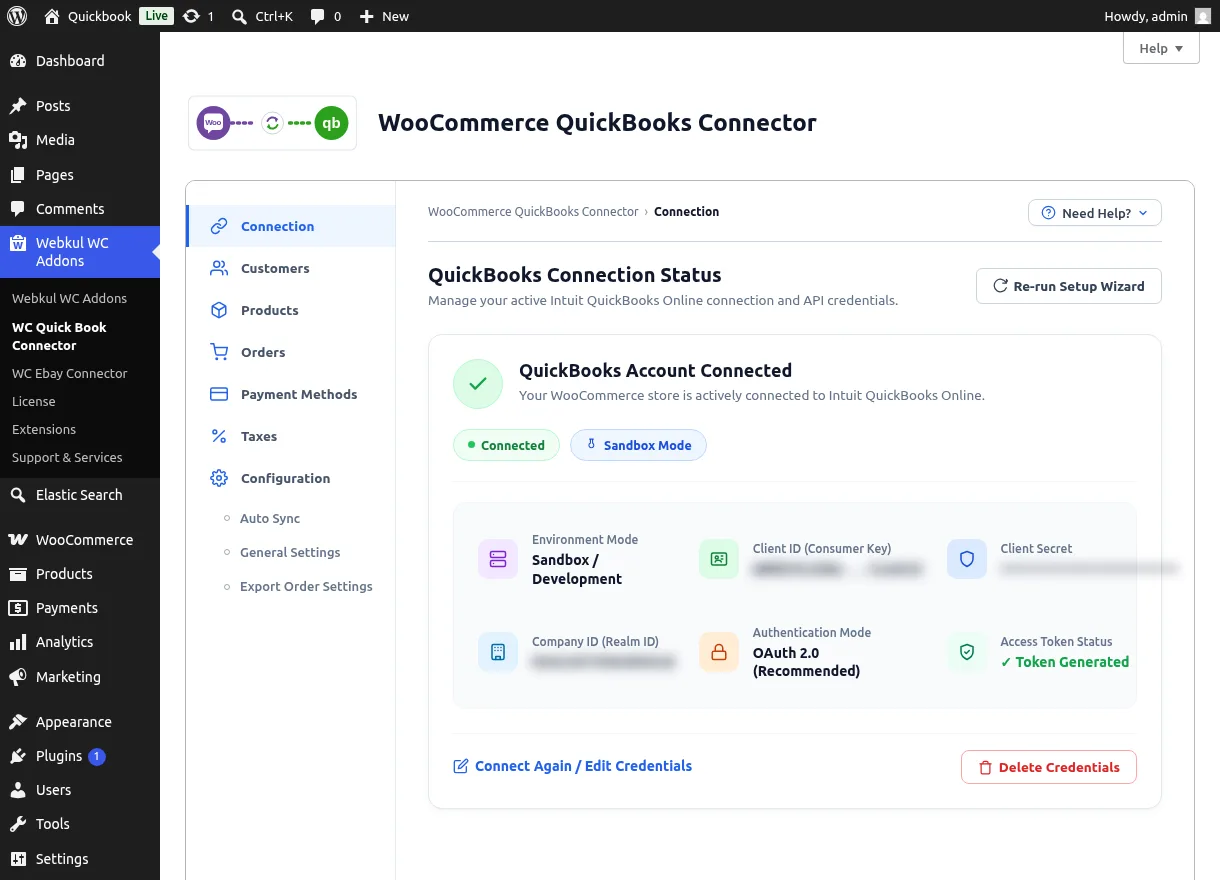The width and height of the screenshot is (1220, 880).
Task: Open Settings admin menu
Action: [80, 858]
